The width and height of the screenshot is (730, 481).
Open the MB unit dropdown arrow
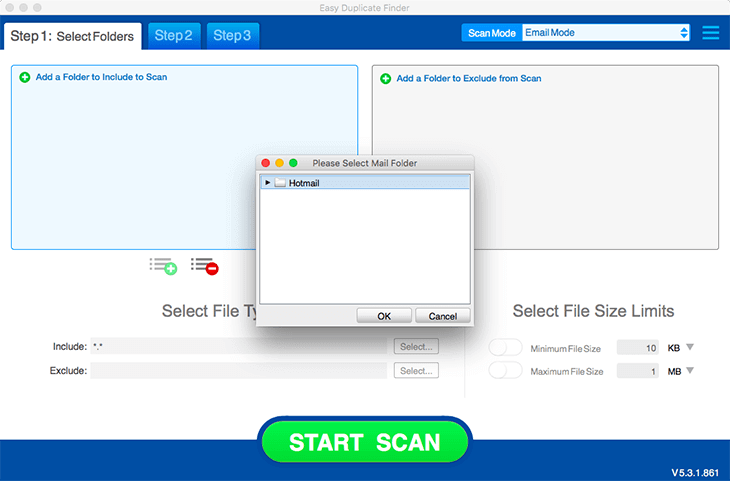(690, 370)
